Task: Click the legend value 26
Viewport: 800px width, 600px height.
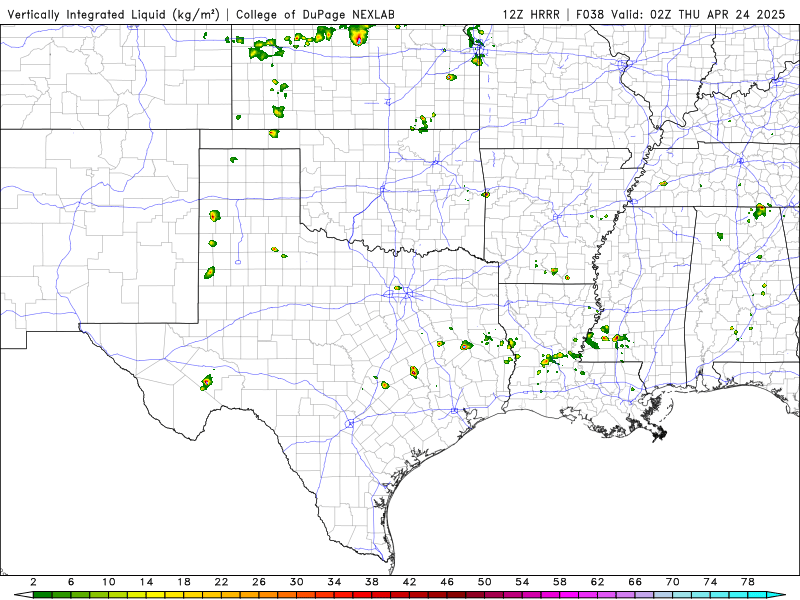Action: (259, 582)
